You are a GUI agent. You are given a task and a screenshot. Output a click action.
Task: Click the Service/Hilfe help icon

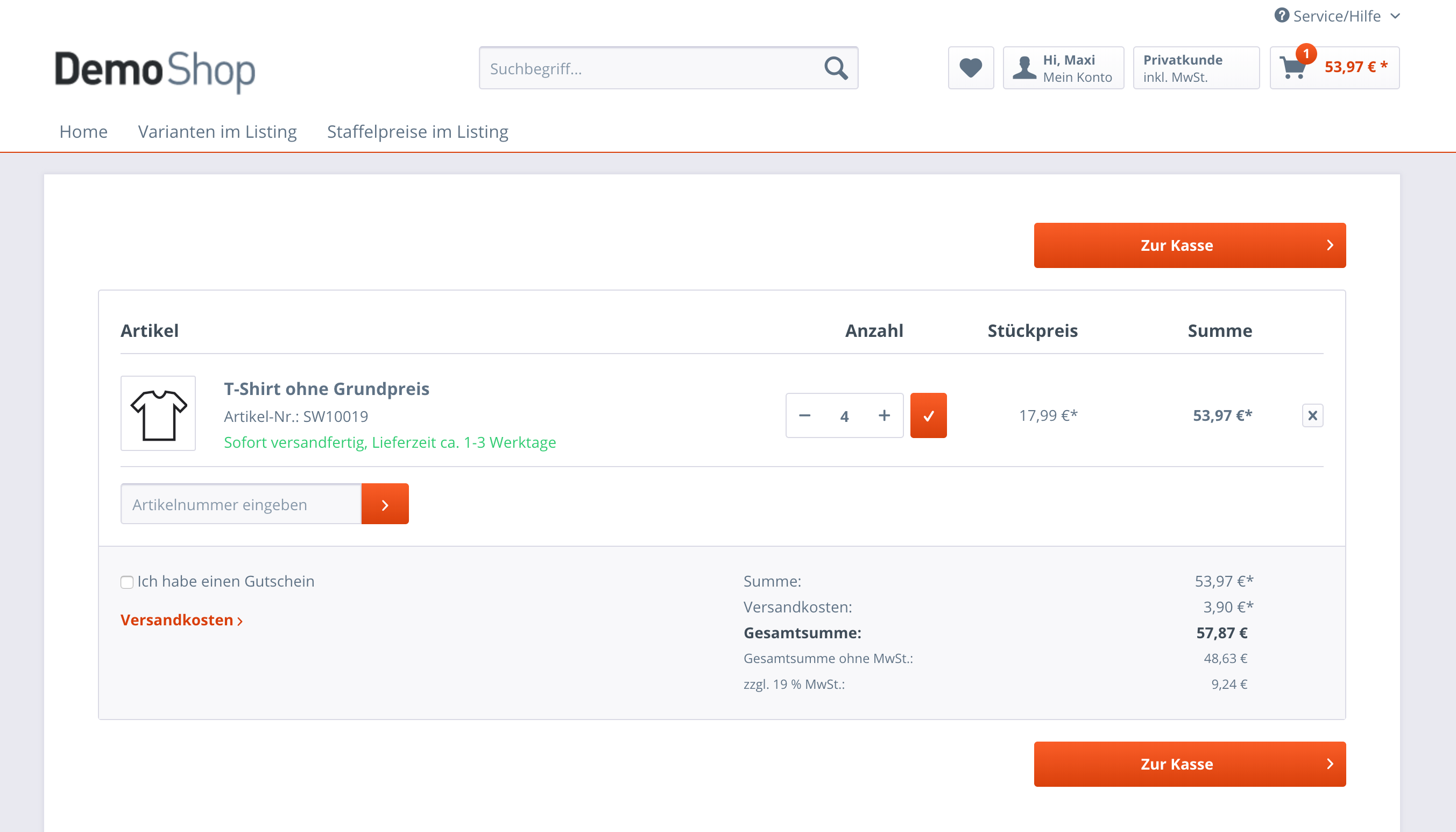(x=1281, y=16)
